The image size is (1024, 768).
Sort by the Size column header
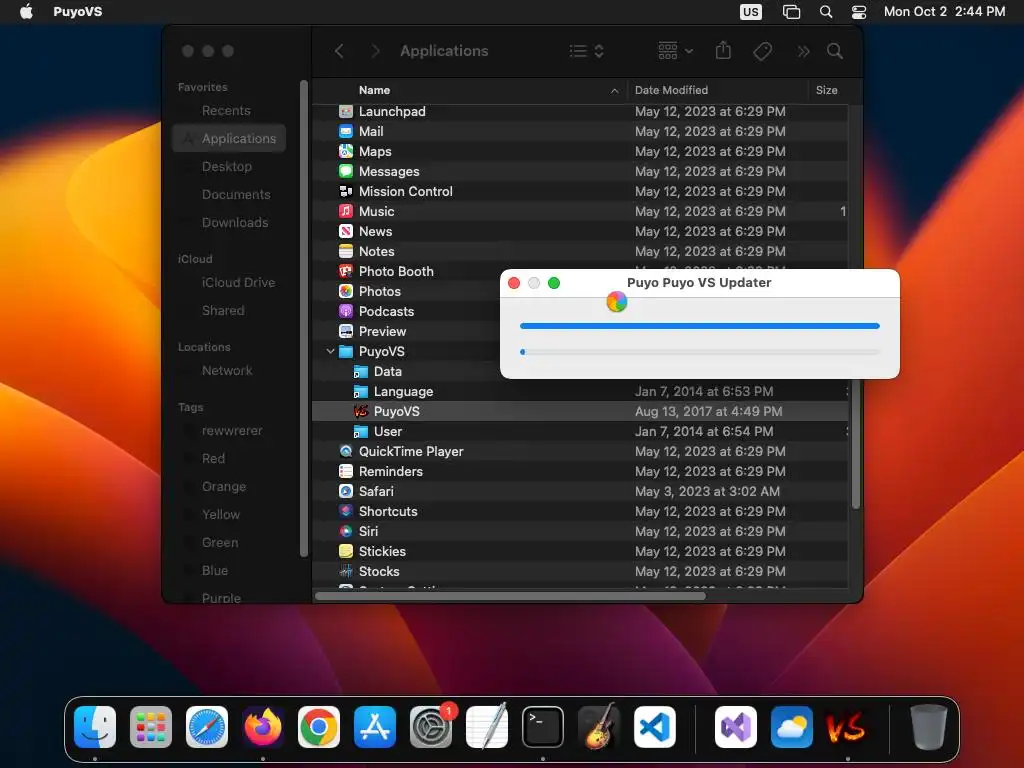[x=826, y=90]
